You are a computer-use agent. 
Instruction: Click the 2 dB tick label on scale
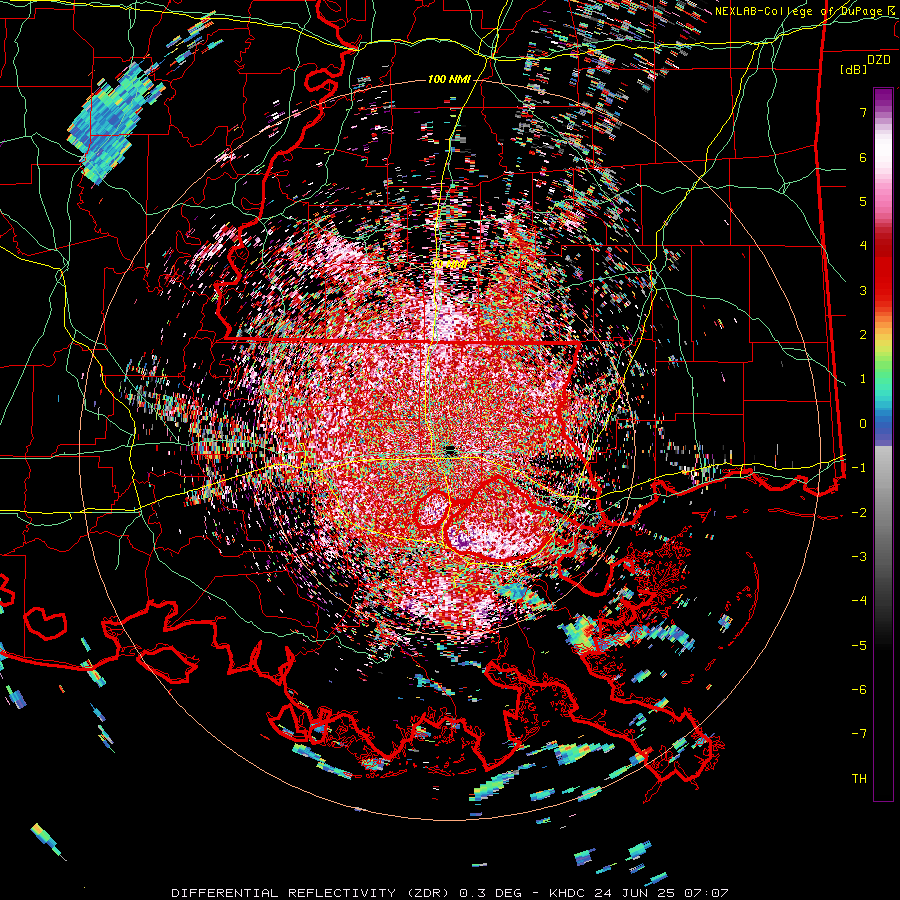863,335
